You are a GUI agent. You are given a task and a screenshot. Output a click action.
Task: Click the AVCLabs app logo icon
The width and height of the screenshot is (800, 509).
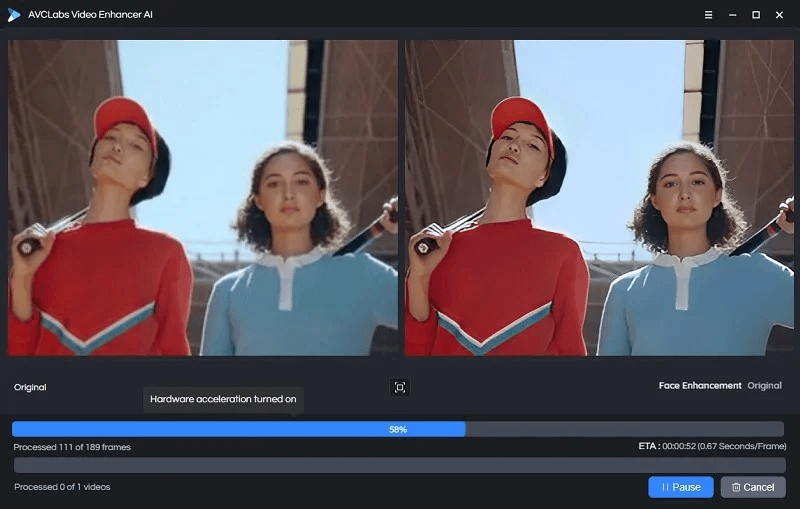point(14,15)
